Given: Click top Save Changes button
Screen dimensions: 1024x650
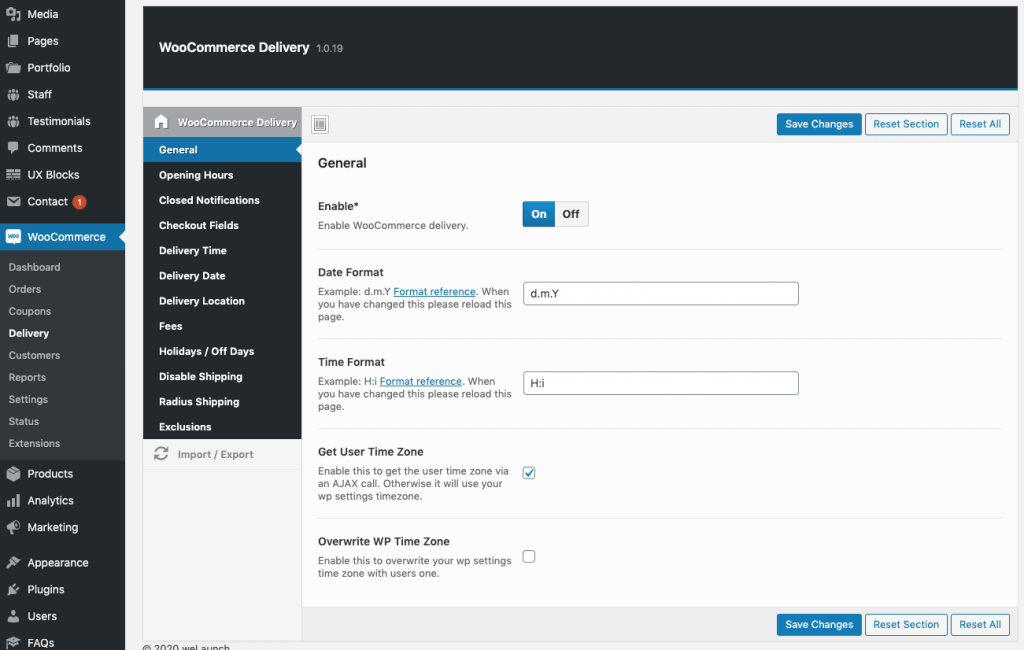Looking at the screenshot, I should pyautogui.click(x=819, y=124).
